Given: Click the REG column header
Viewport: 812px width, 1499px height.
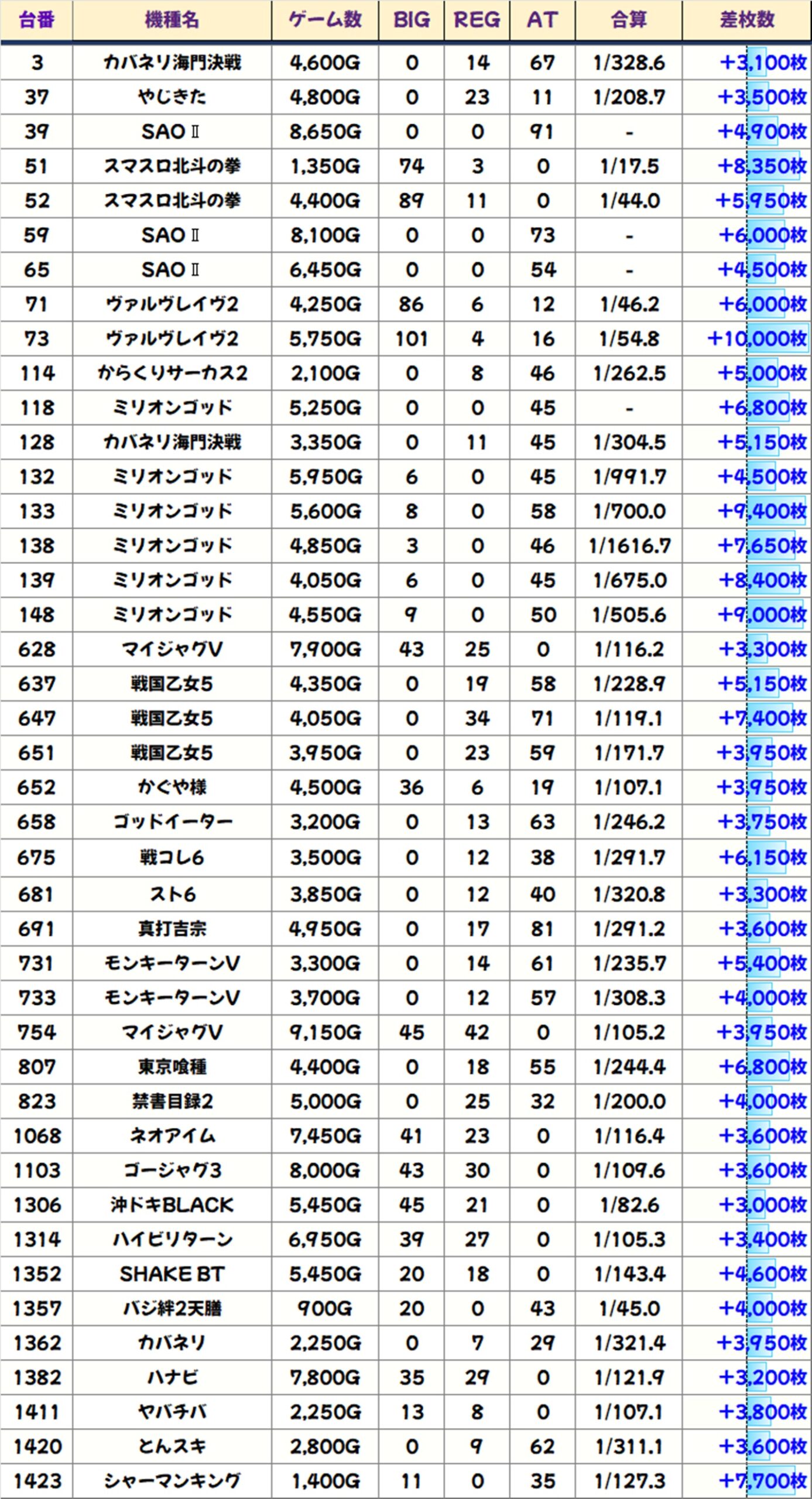Looking at the screenshot, I should coord(477,20).
